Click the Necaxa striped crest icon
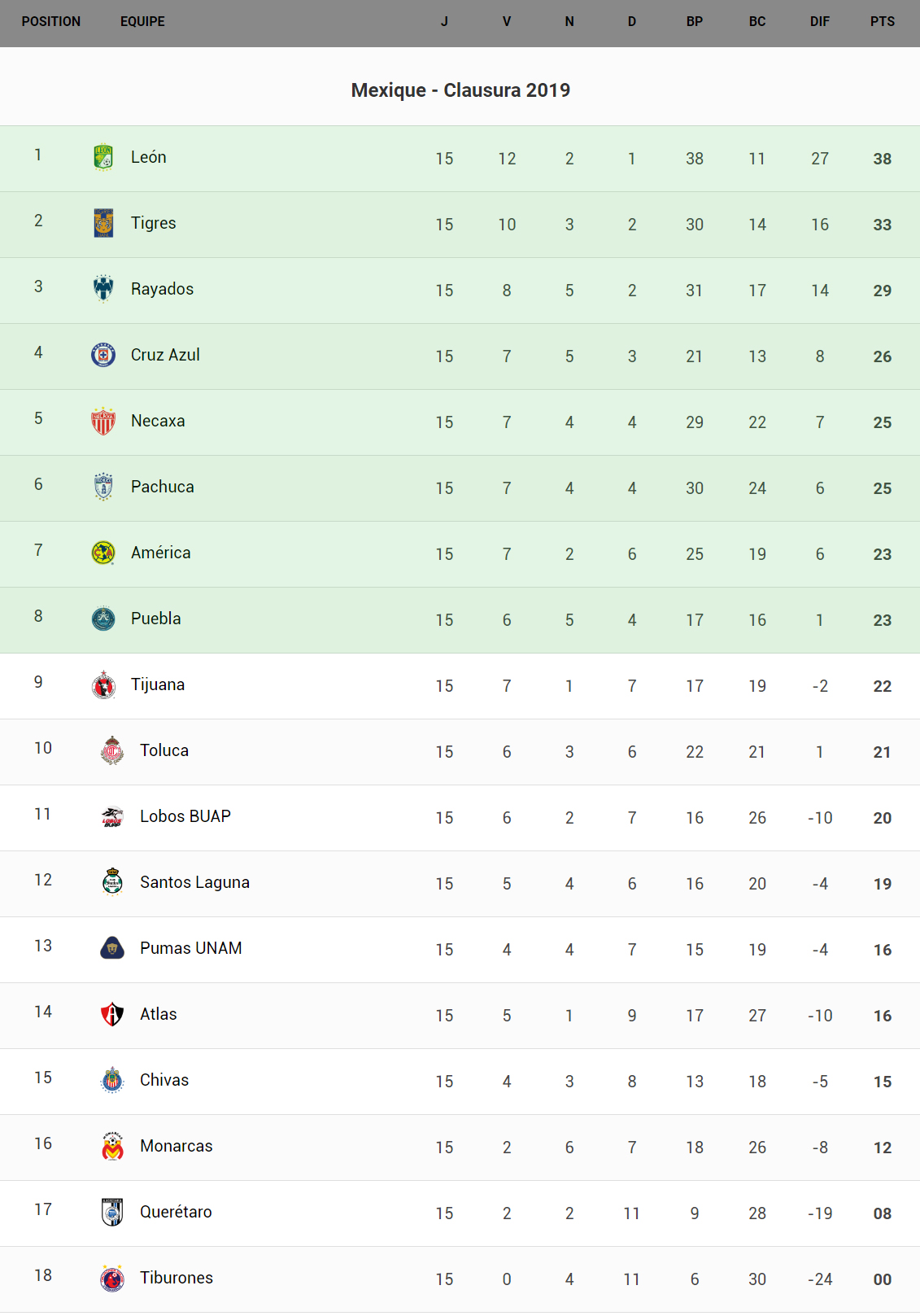920x1316 pixels. click(x=103, y=421)
